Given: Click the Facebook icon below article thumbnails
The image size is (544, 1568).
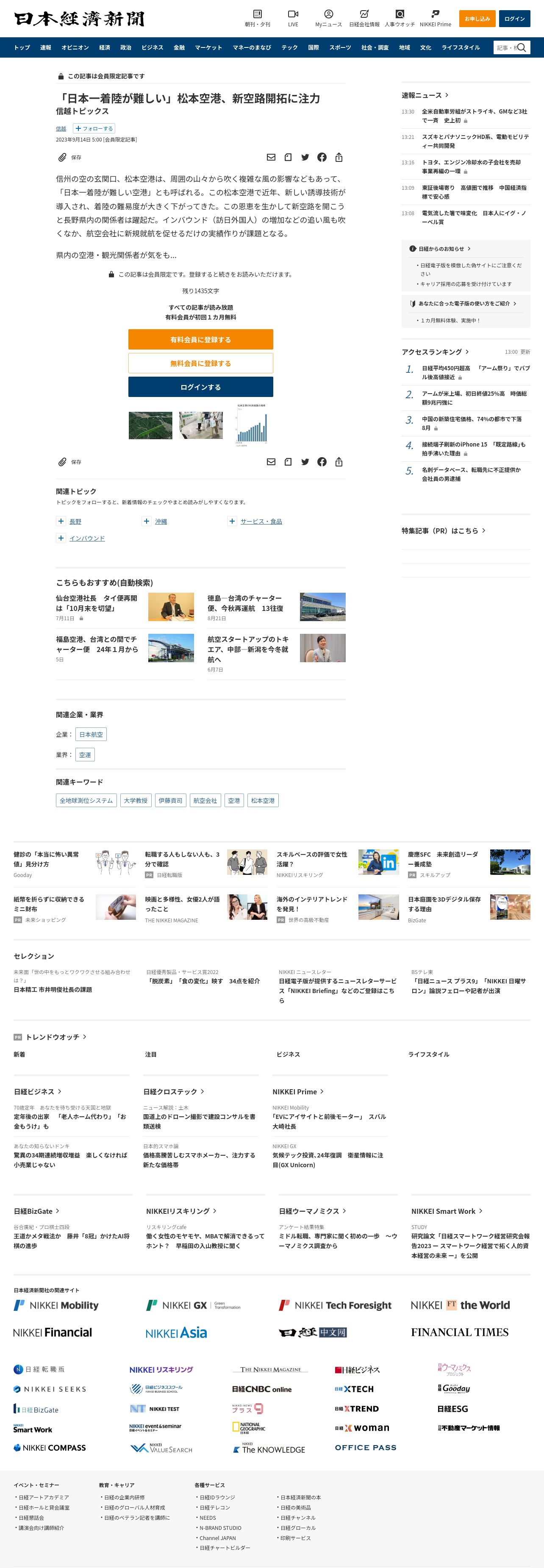Looking at the screenshot, I should (322, 462).
